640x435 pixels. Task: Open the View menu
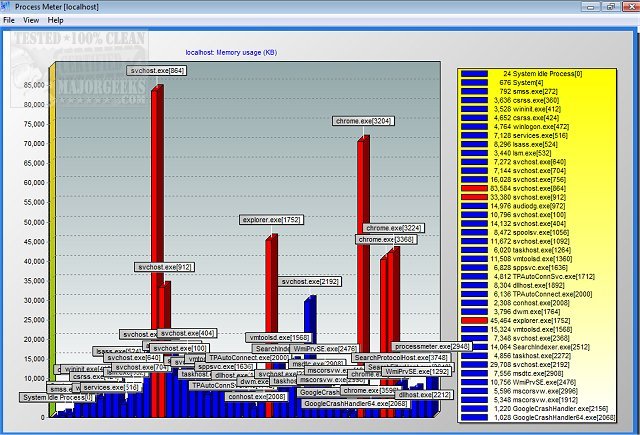click(x=31, y=20)
